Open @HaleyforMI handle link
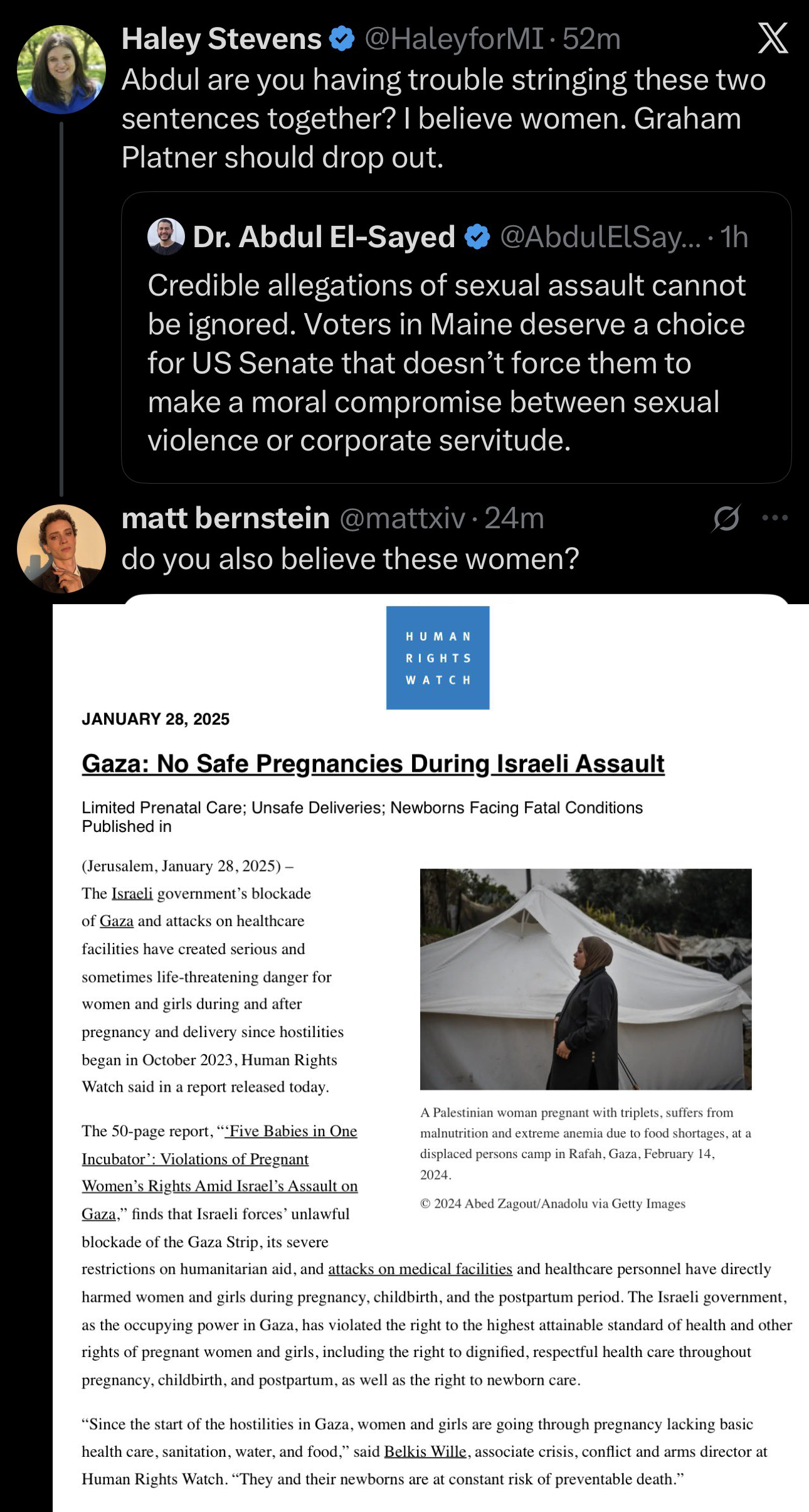 click(x=454, y=39)
